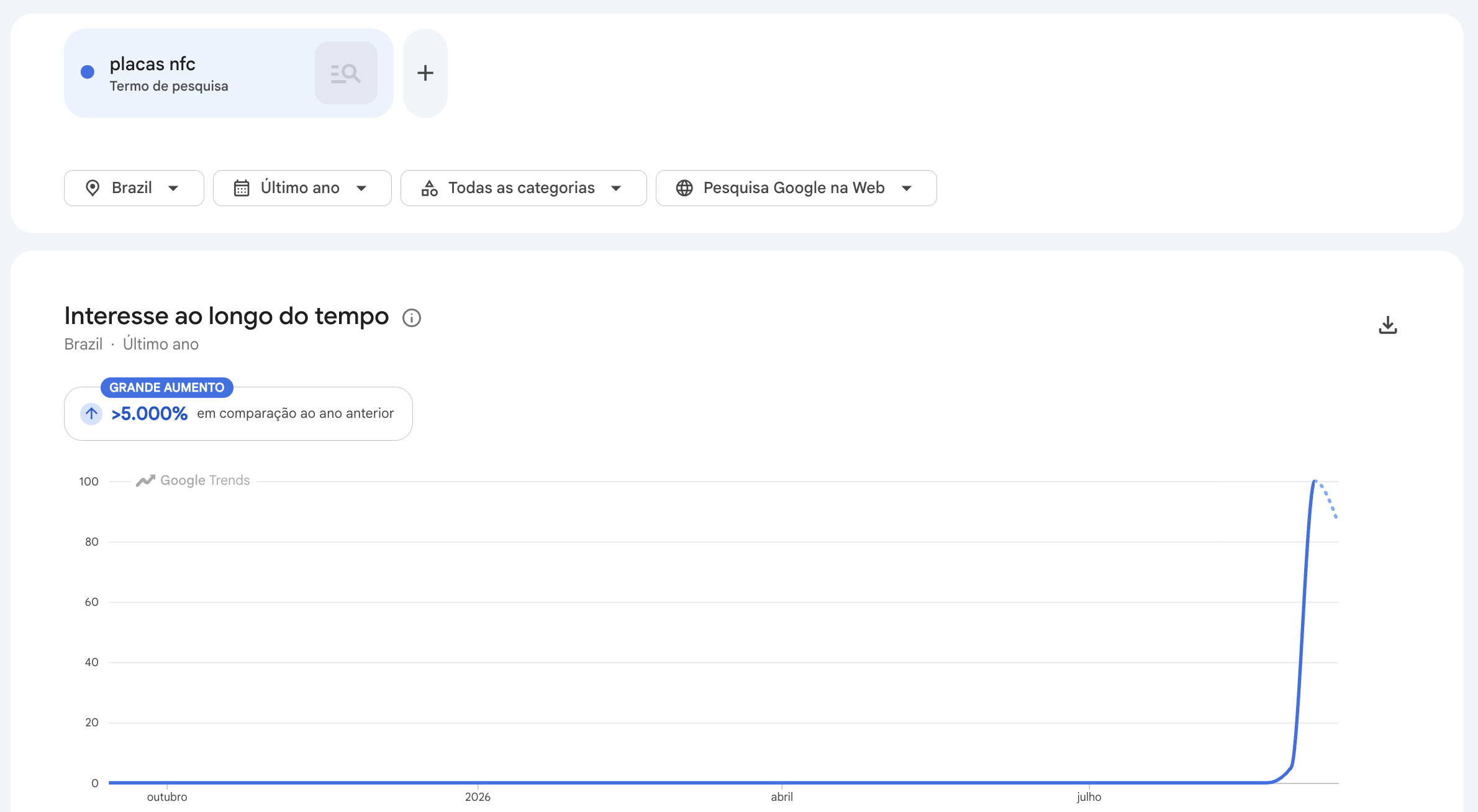Click the 'Brazil · Último ano' subtitle

pos(132,345)
